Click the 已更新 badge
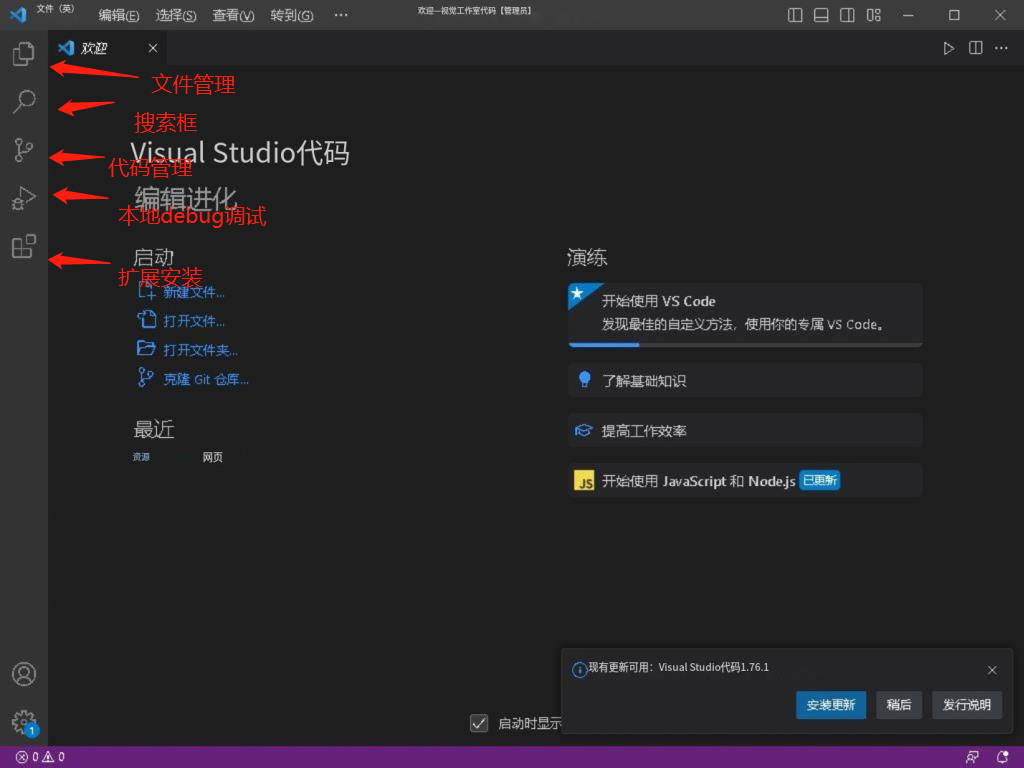The height and width of the screenshot is (768, 1024). (820, 481)
